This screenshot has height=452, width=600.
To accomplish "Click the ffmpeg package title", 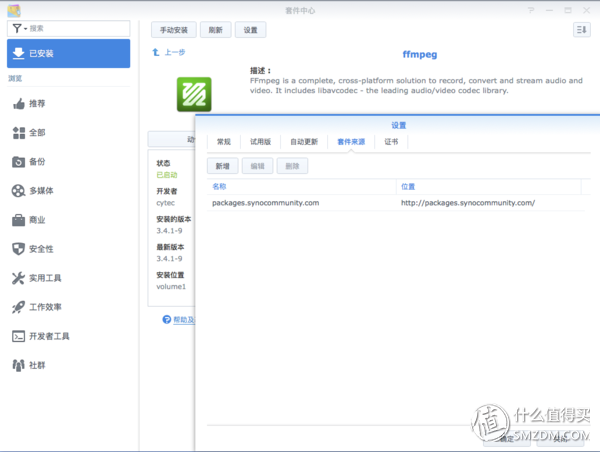I will (420, 54).
